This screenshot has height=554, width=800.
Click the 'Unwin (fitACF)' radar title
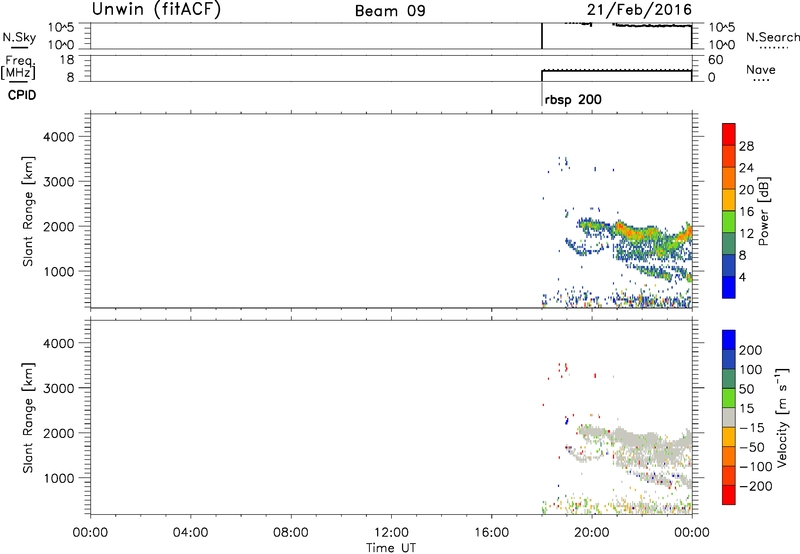coord(156,9)
